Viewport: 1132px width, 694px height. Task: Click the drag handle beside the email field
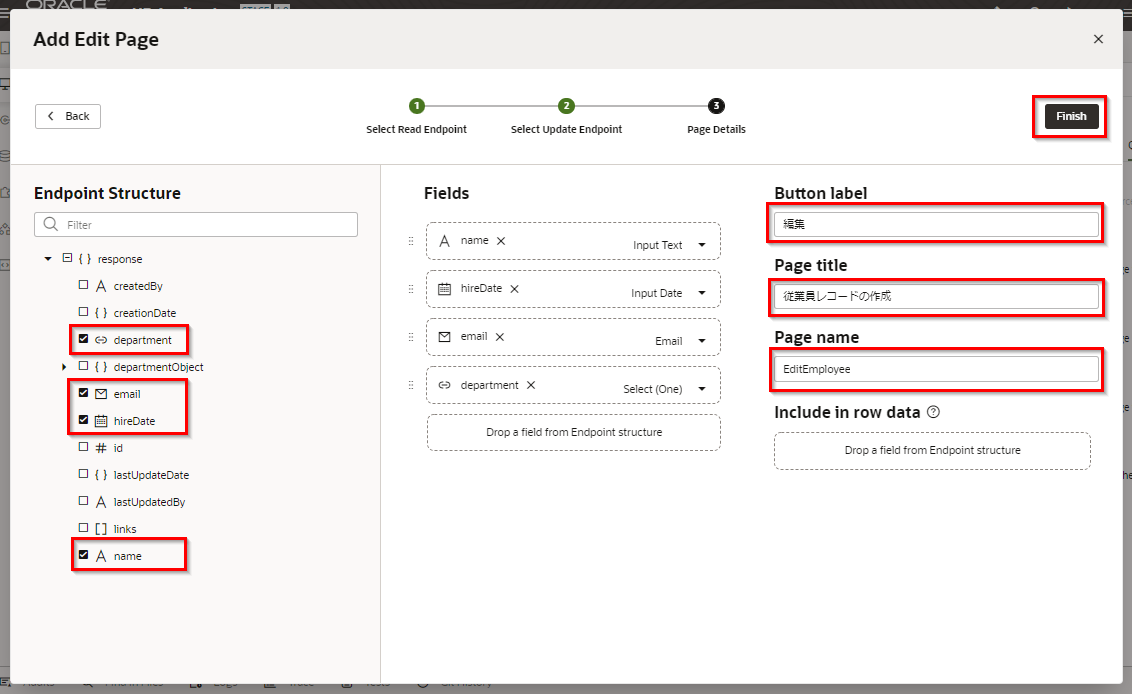pyautogui.click(x=410, y=337)
